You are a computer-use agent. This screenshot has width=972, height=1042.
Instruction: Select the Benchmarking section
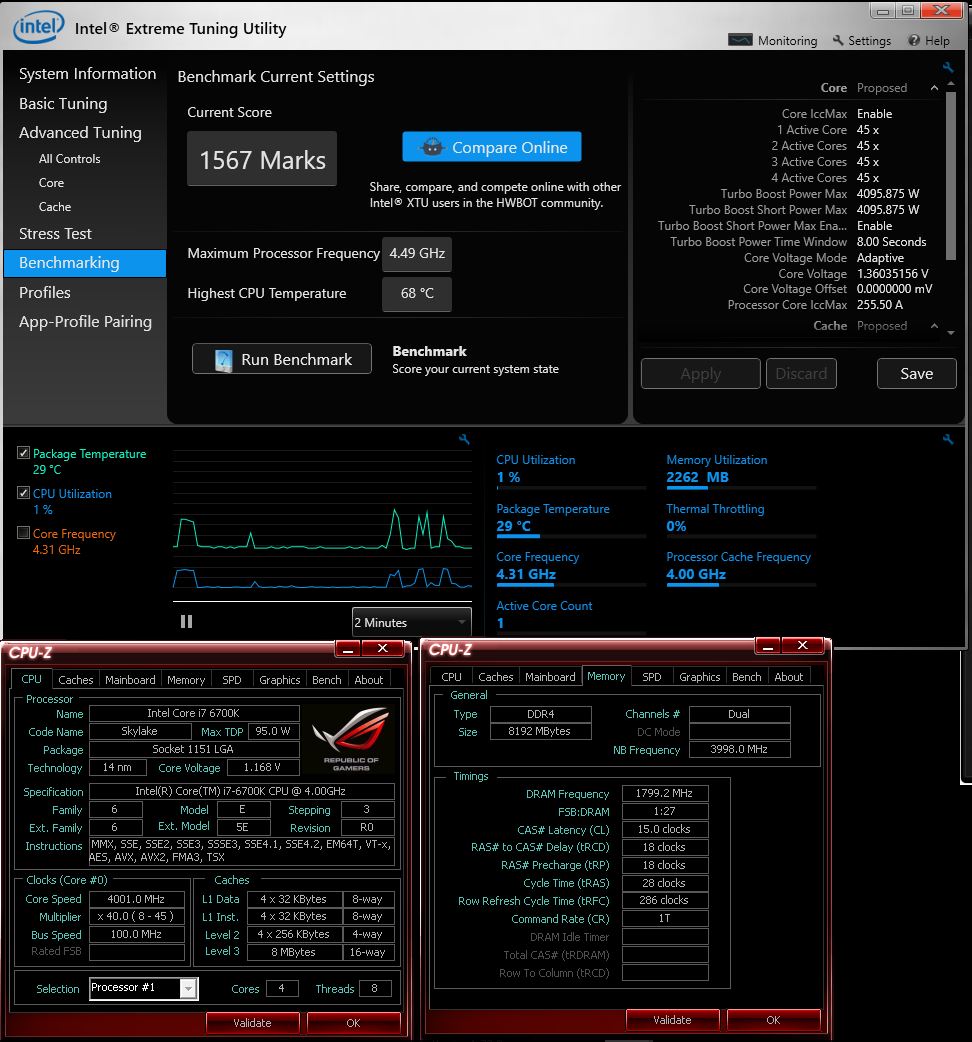pyautogui.click(x=85, y=263)
